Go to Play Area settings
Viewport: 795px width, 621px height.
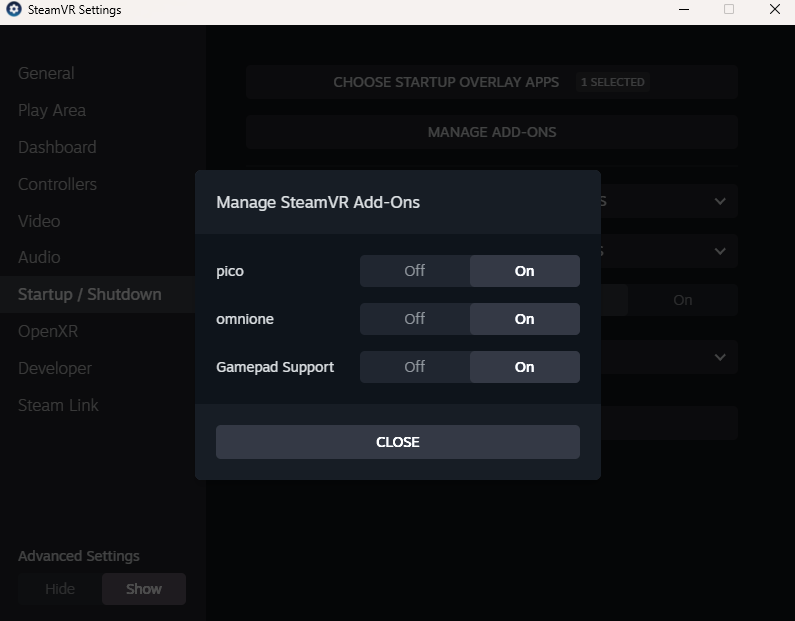pyautogui.click(x=52, y=110)
